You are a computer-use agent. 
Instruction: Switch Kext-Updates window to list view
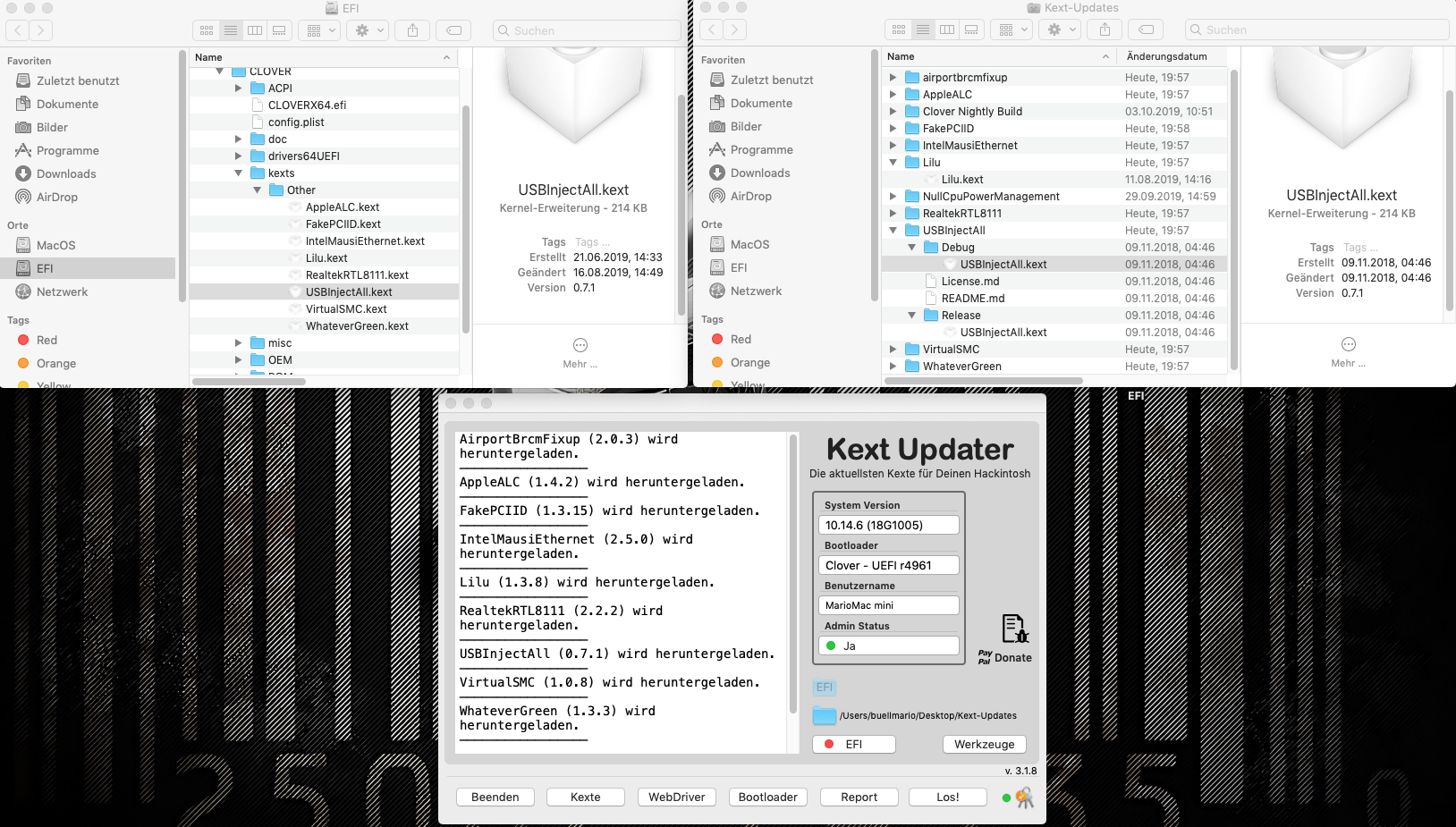point(923,30)
